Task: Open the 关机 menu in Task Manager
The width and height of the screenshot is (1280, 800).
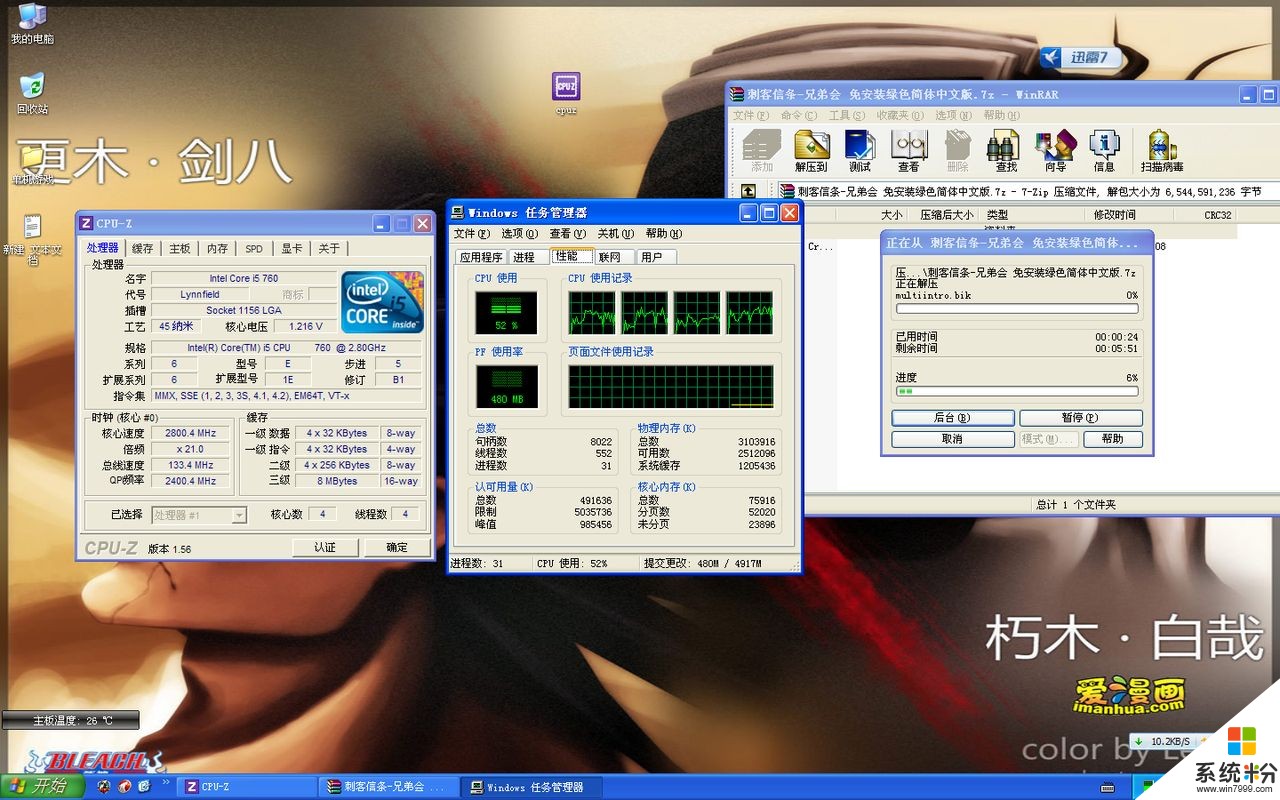Action: coord(616,234)
